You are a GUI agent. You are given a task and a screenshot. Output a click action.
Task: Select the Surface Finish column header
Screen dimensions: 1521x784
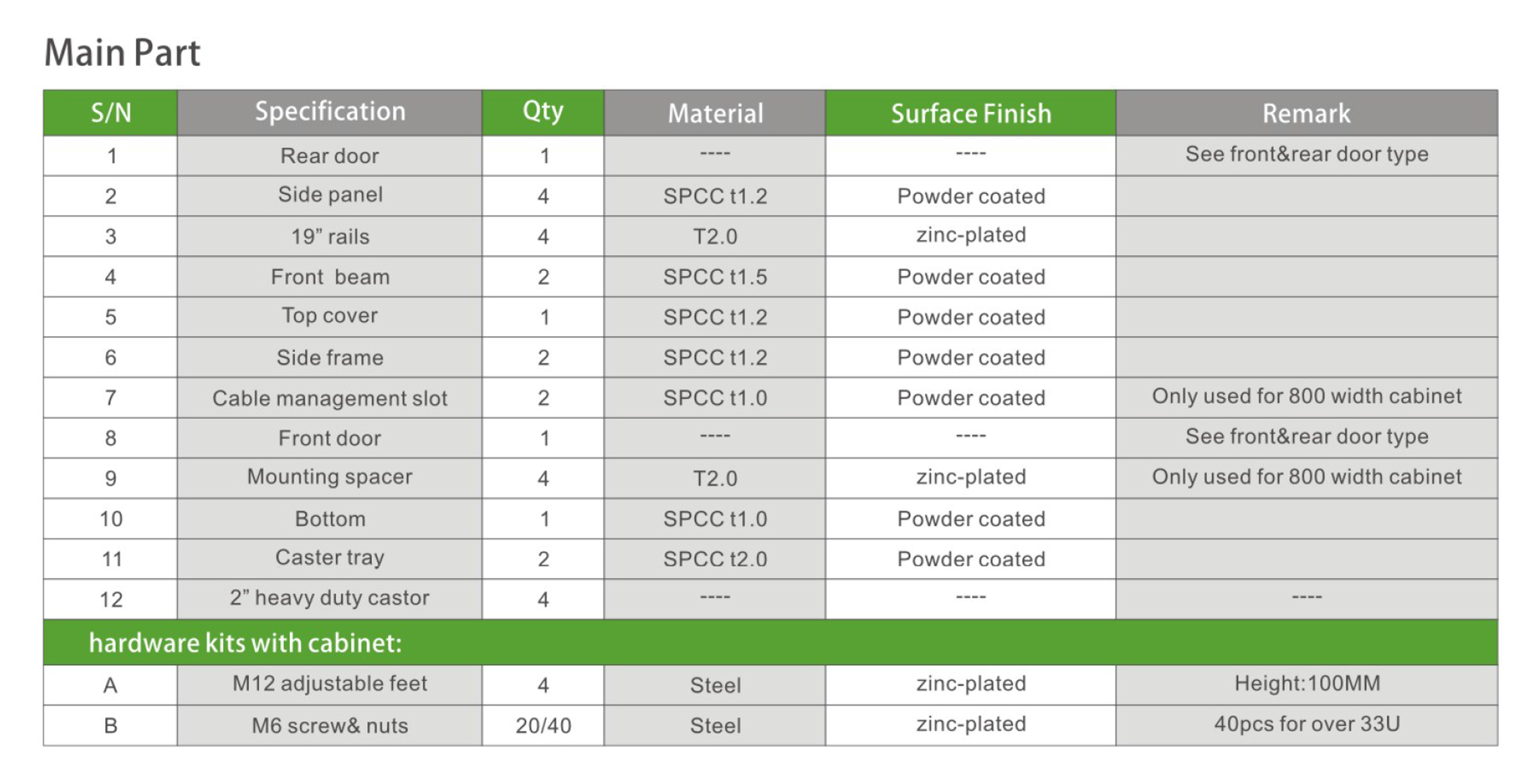pyautogui.click(x=971, y=113)
